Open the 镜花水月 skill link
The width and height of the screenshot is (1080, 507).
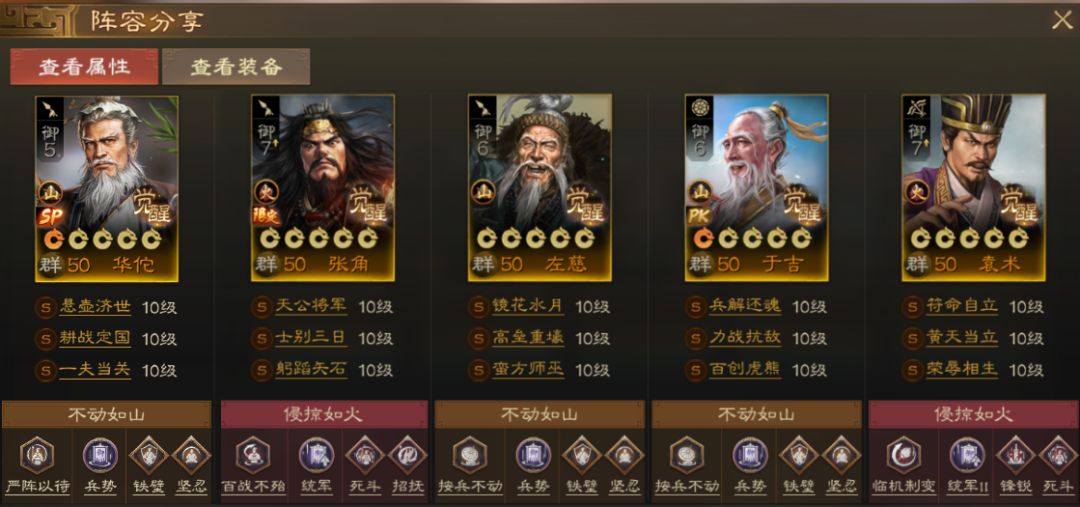click(528, 307)
